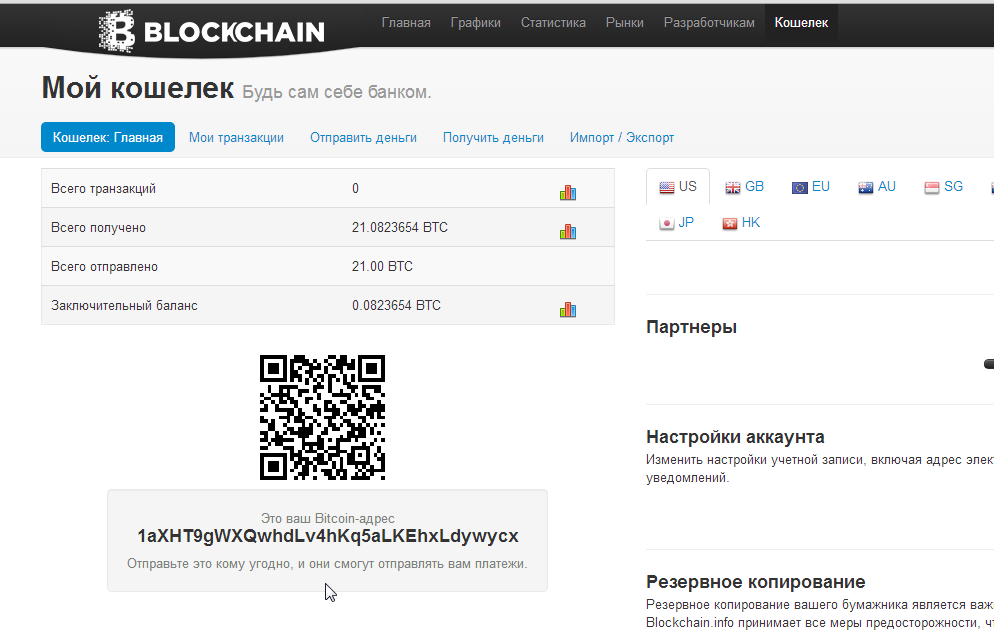Click the wallet QR code image

click(x=323, y=418)
